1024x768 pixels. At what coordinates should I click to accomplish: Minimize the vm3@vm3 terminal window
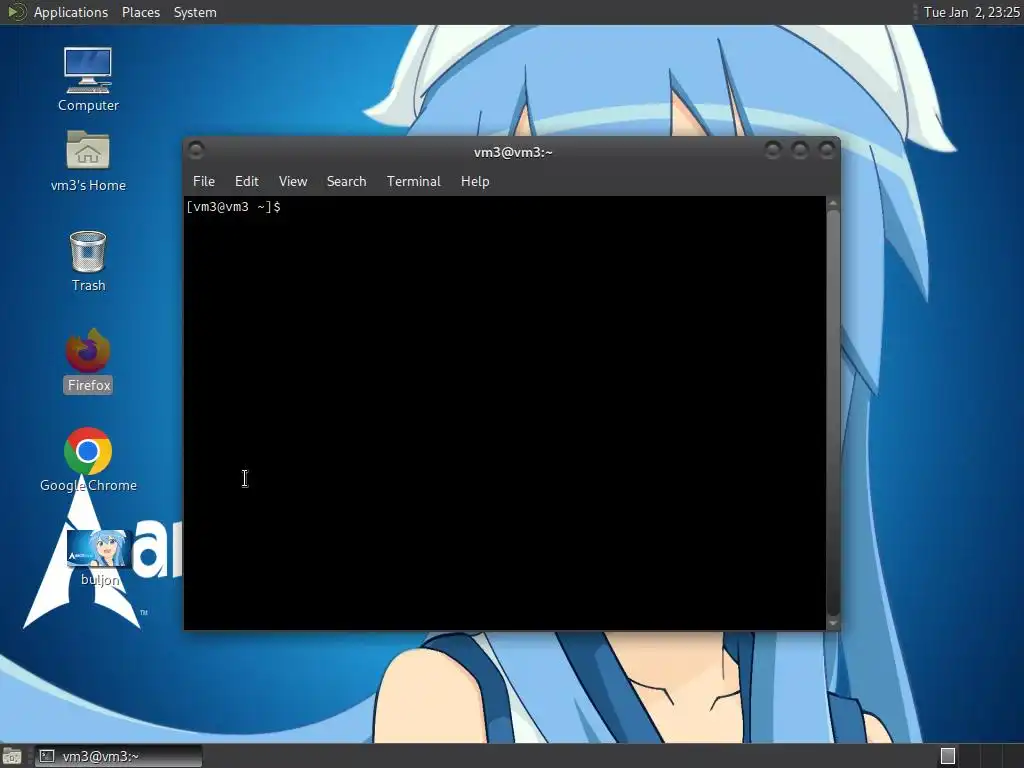tap(773, 151)
